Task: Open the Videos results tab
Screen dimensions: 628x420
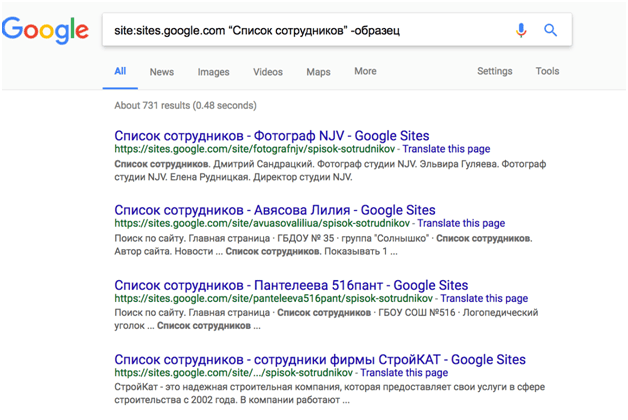Action: (x=268, y=72)
